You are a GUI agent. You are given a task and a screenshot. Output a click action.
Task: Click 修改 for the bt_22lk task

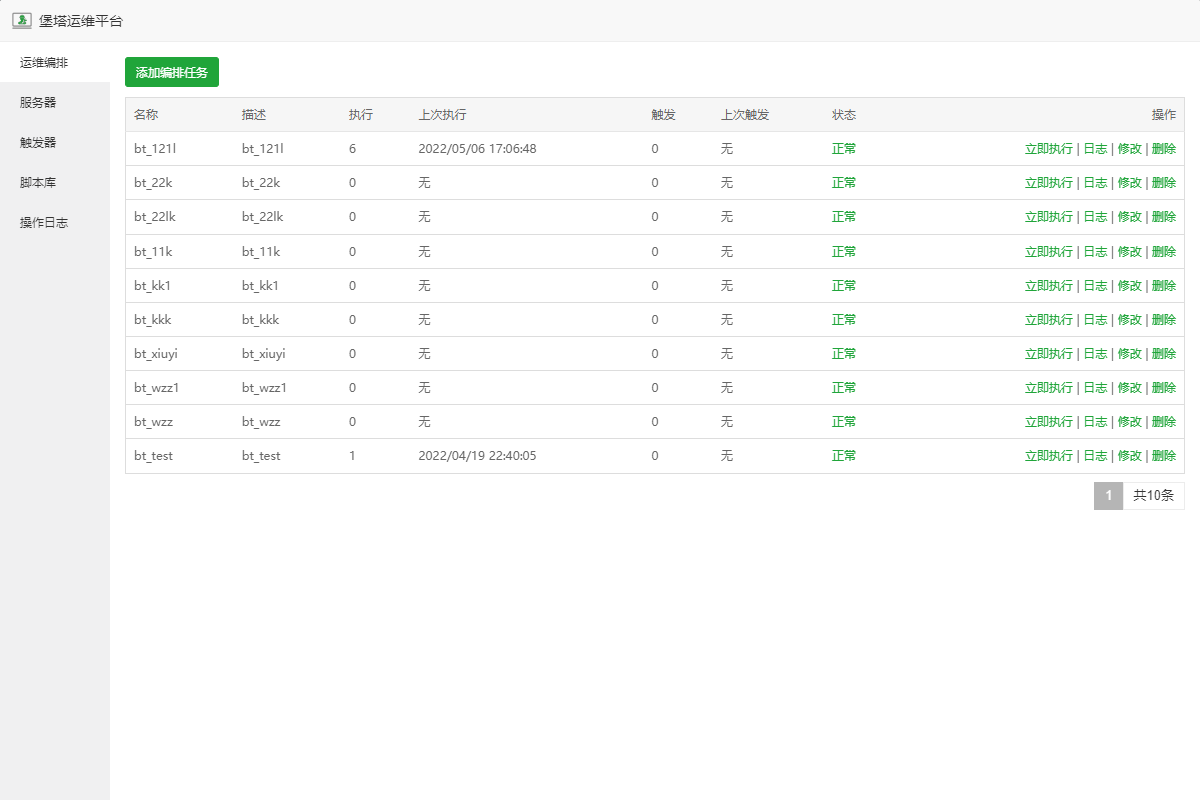(1129, 217)
